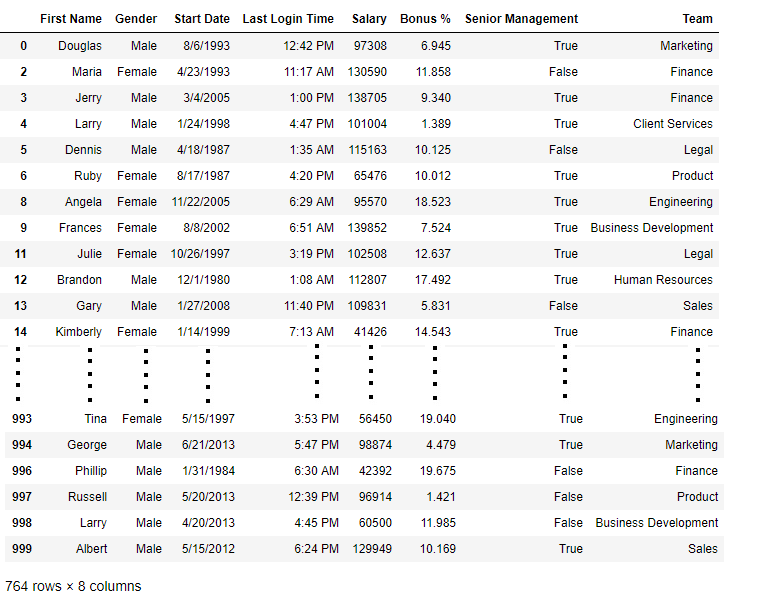Click the name Douglas in the table
This screenshot has height=604, width=777.
click(x=80, y=46)
